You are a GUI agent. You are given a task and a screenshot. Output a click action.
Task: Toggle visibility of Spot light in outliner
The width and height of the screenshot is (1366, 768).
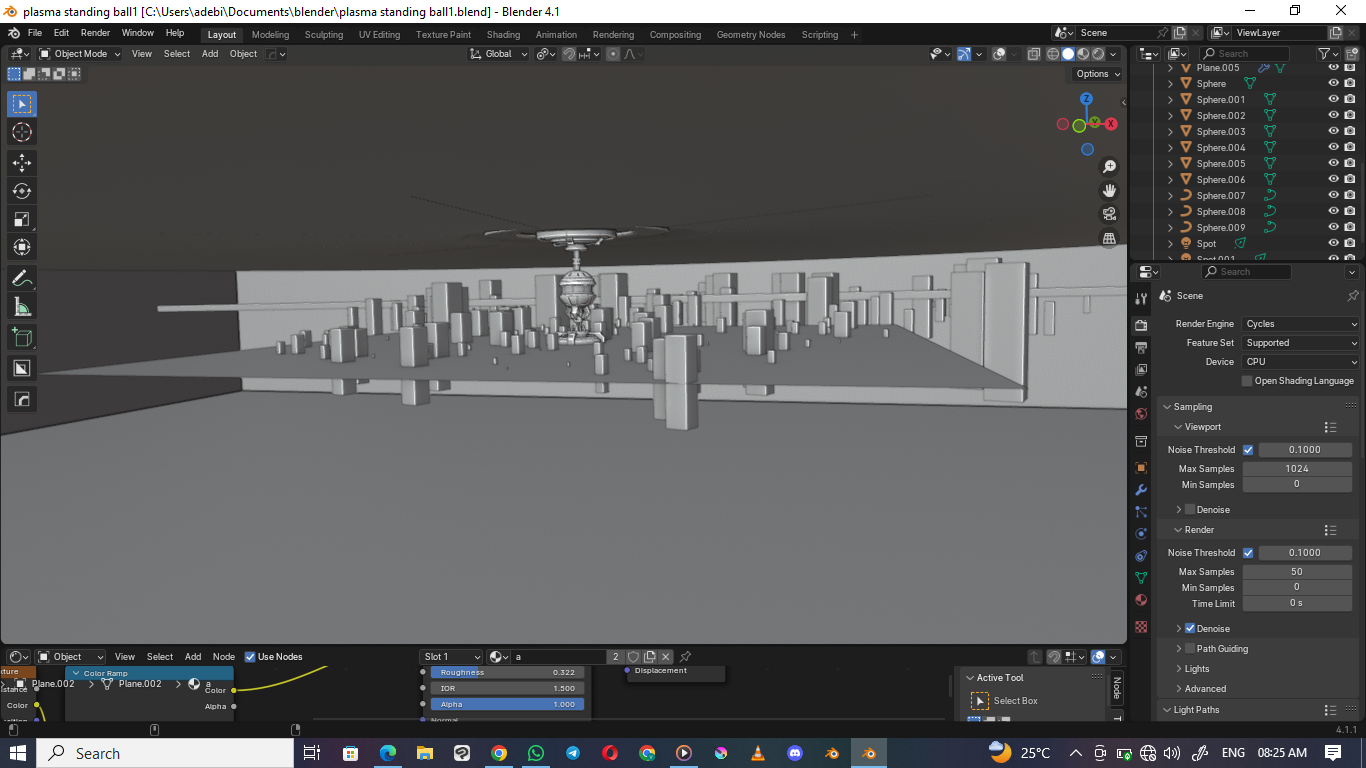coord(1333,244)
